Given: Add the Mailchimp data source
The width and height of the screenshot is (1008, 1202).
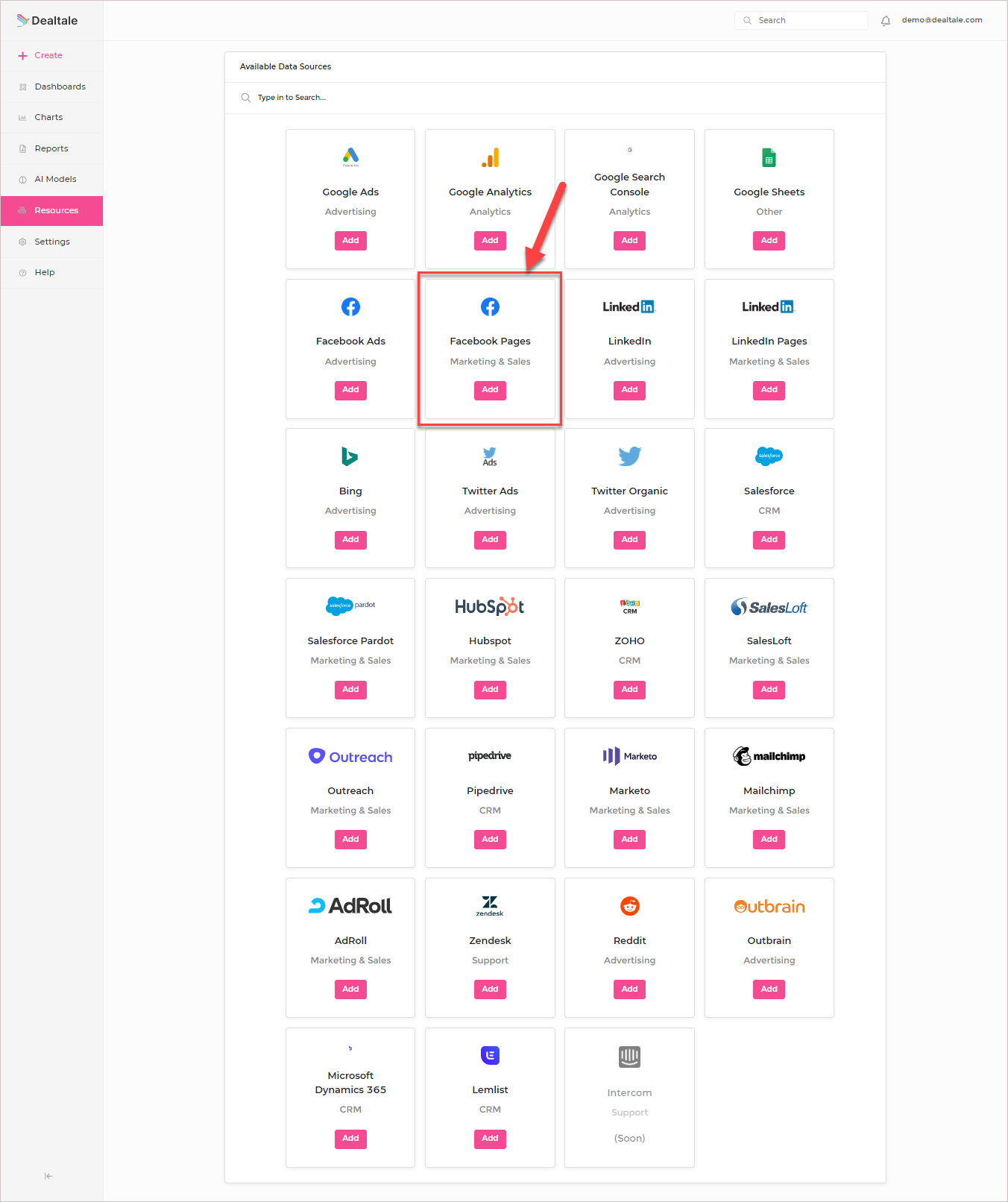Looking at the screenshot, I should (x=769, y=840).
